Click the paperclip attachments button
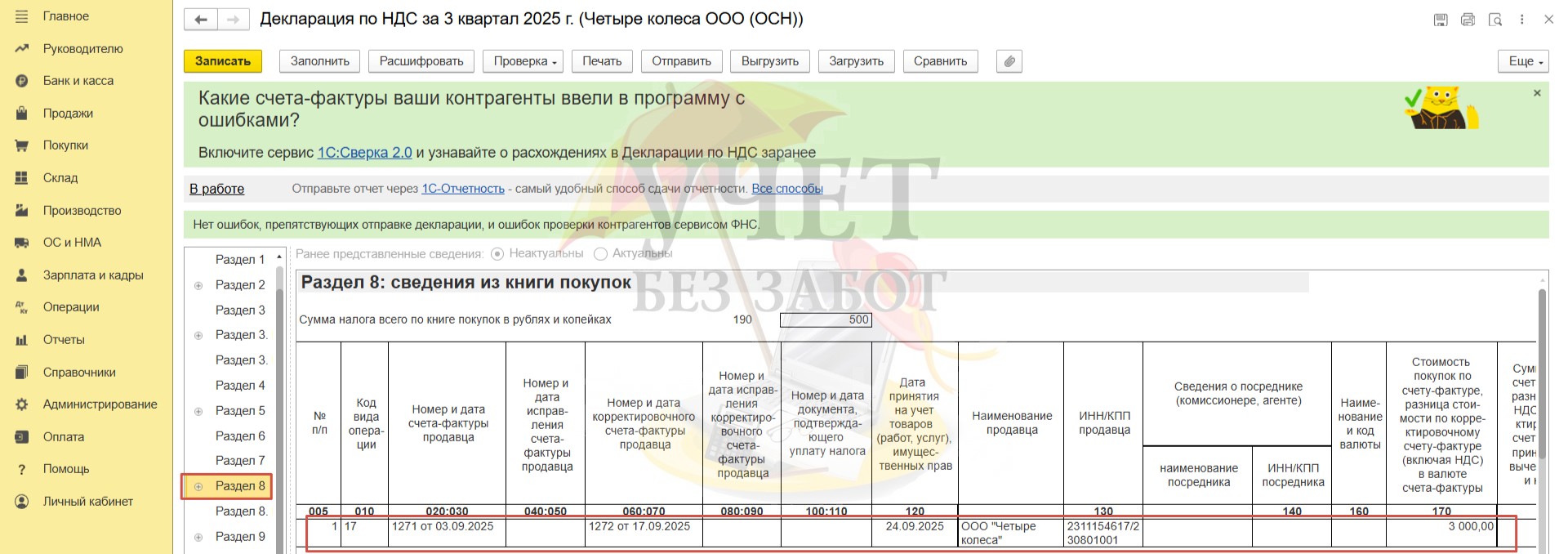The width and height of the screenshot is (1568, 554). (1009, 61)
